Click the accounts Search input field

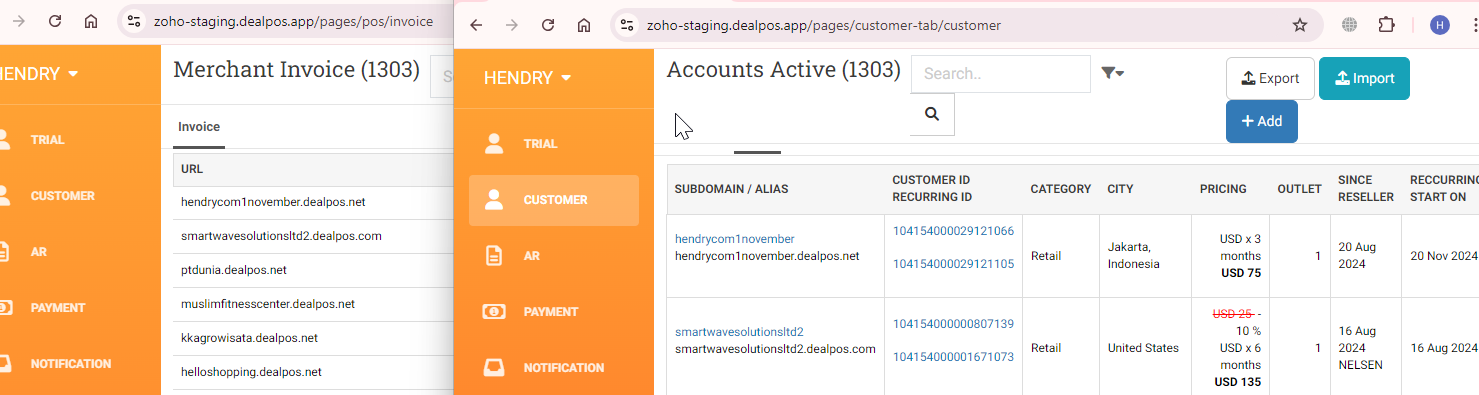point(1000,74)
